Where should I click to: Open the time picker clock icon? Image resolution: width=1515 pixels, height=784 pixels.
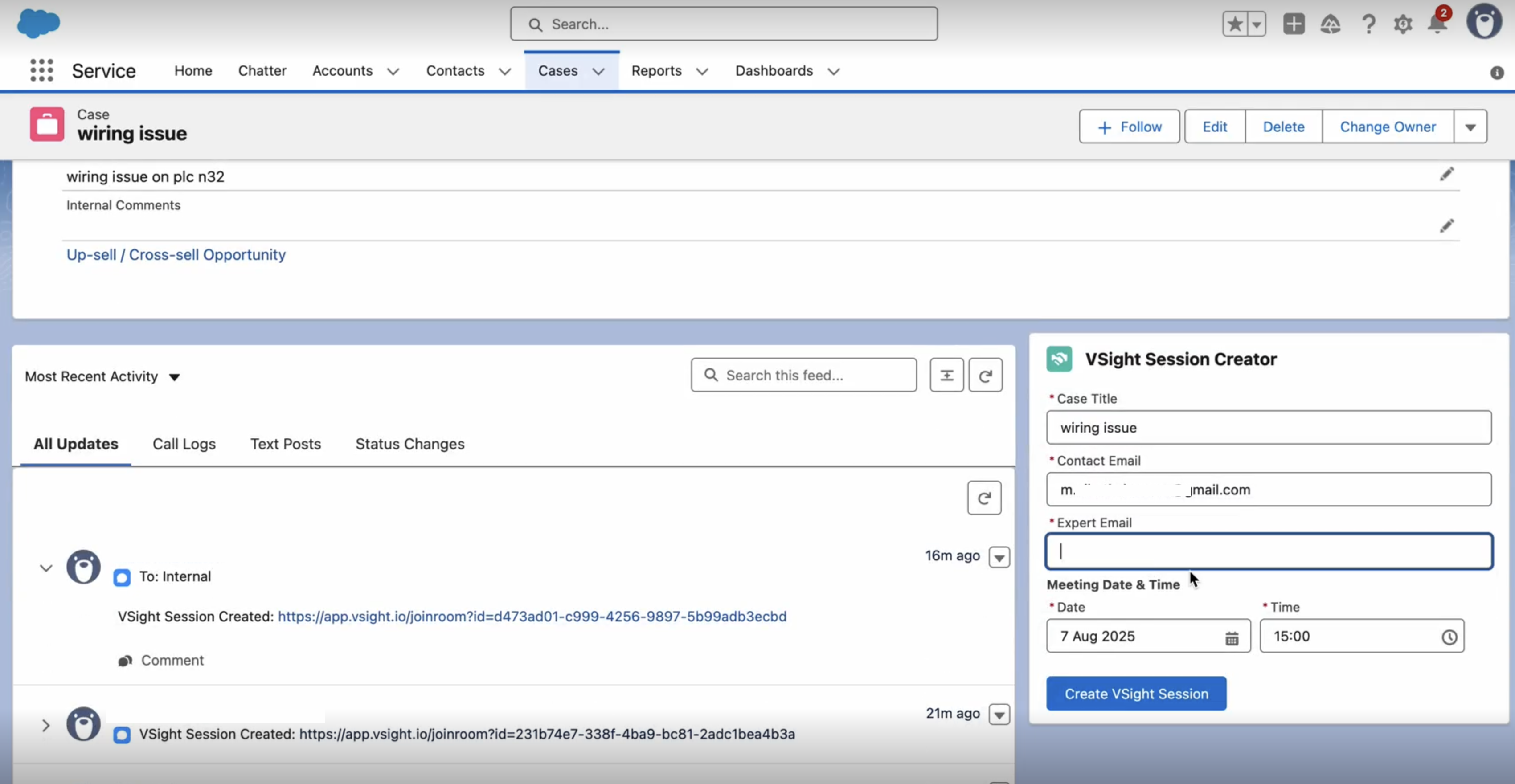[x=1449, y=637]
